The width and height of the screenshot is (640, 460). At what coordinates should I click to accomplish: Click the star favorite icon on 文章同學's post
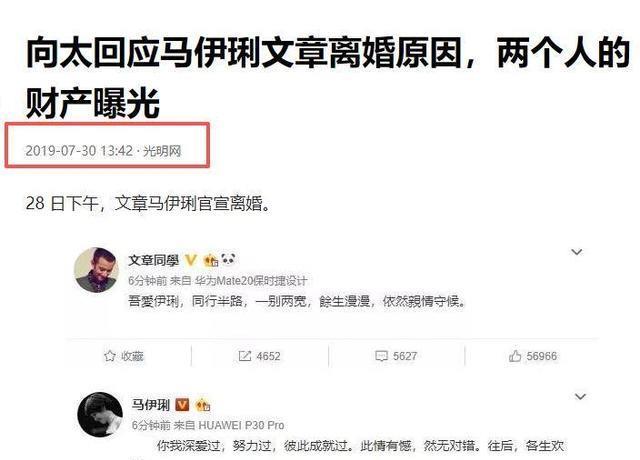109,356
